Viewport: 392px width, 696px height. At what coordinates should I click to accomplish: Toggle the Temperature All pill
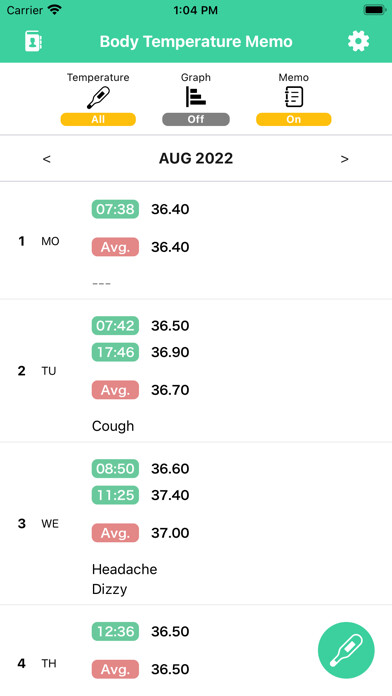tap(98, 119)
